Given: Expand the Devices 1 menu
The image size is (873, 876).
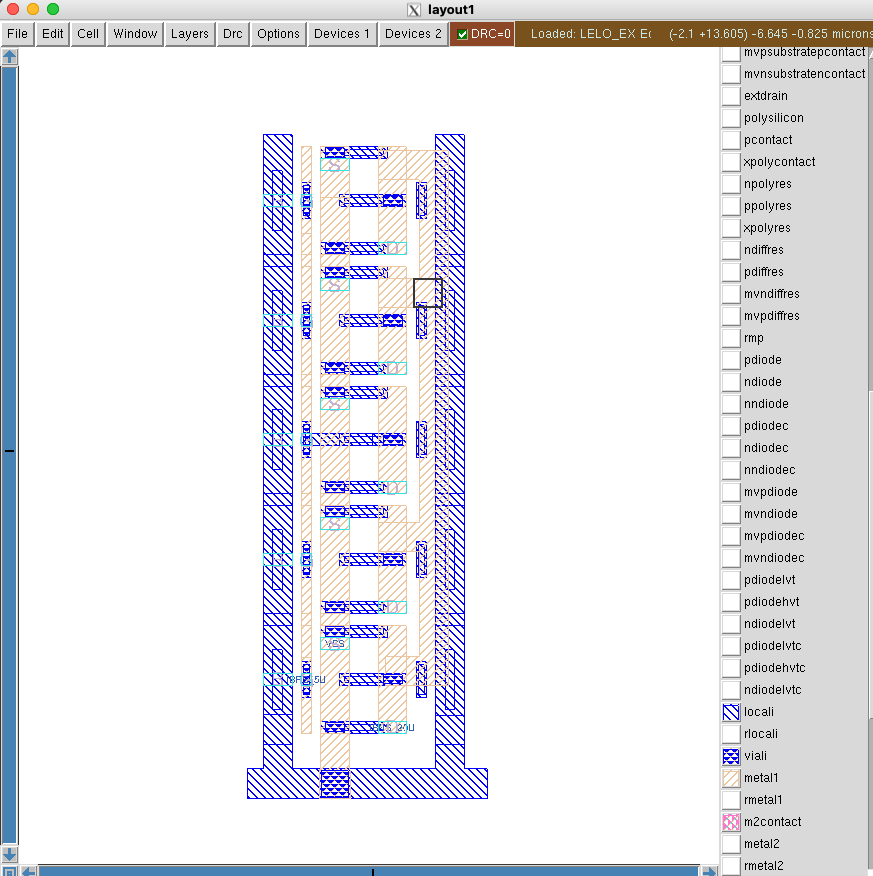Looking at the screenshot, I should (x=342, y=34).
